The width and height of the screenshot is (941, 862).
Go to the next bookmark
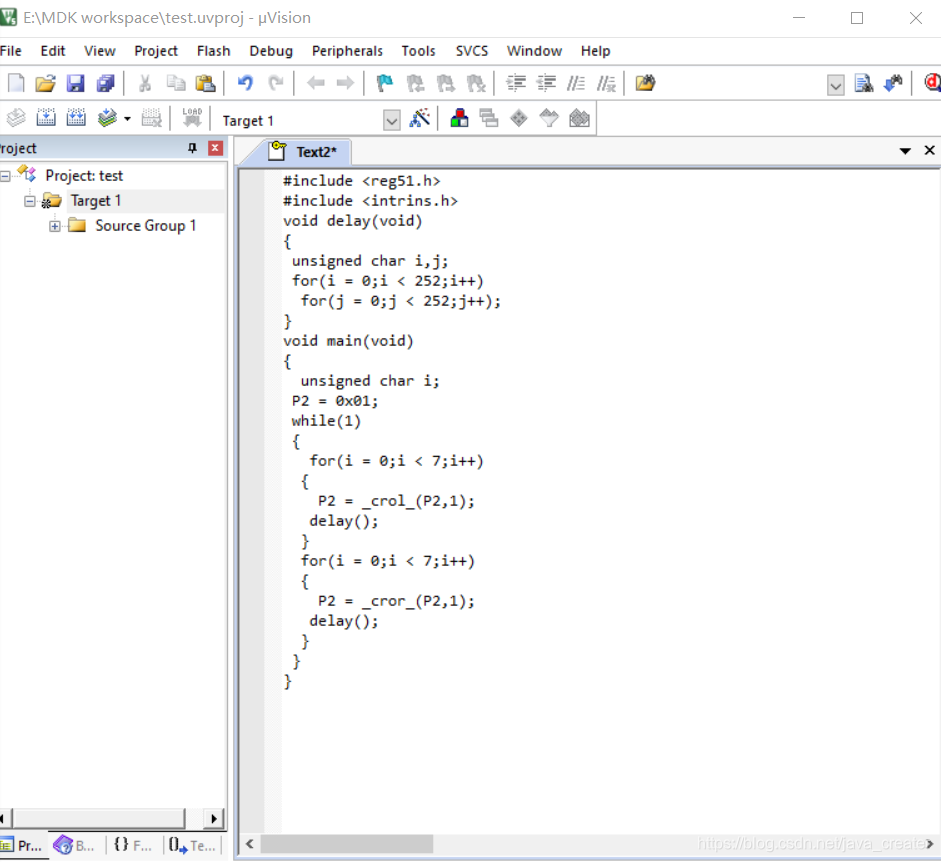[445, 83]
